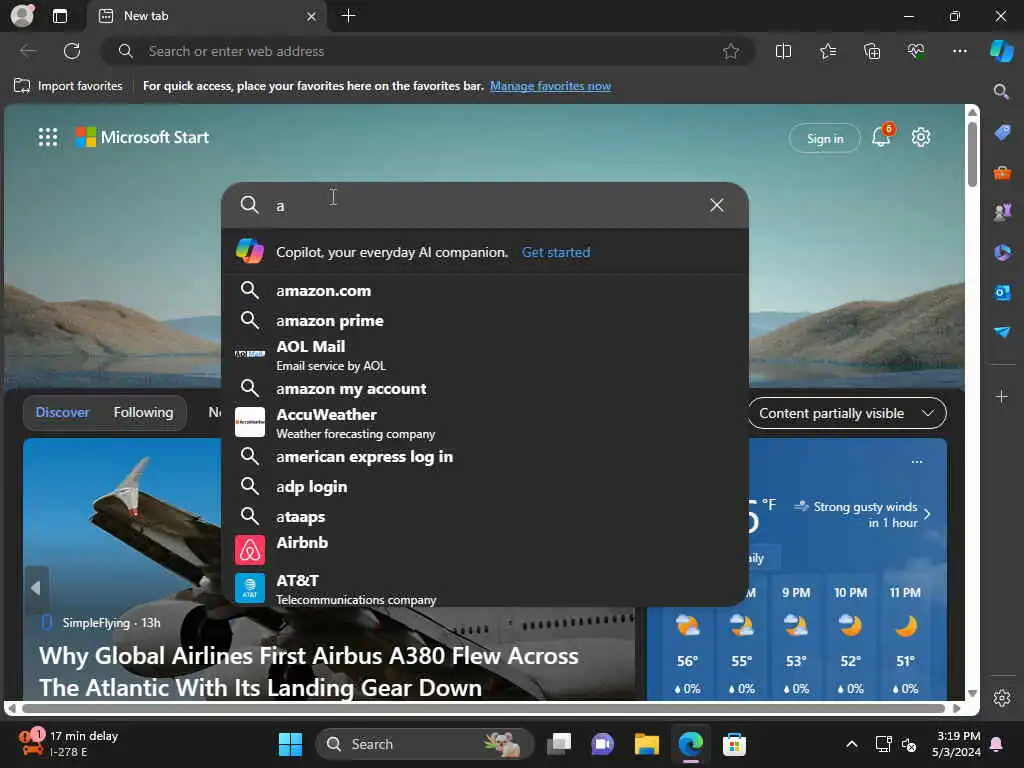The image size is (1024, 768).
Task: Select the amazon.com suggestion
Action: (x=485, y=291)
